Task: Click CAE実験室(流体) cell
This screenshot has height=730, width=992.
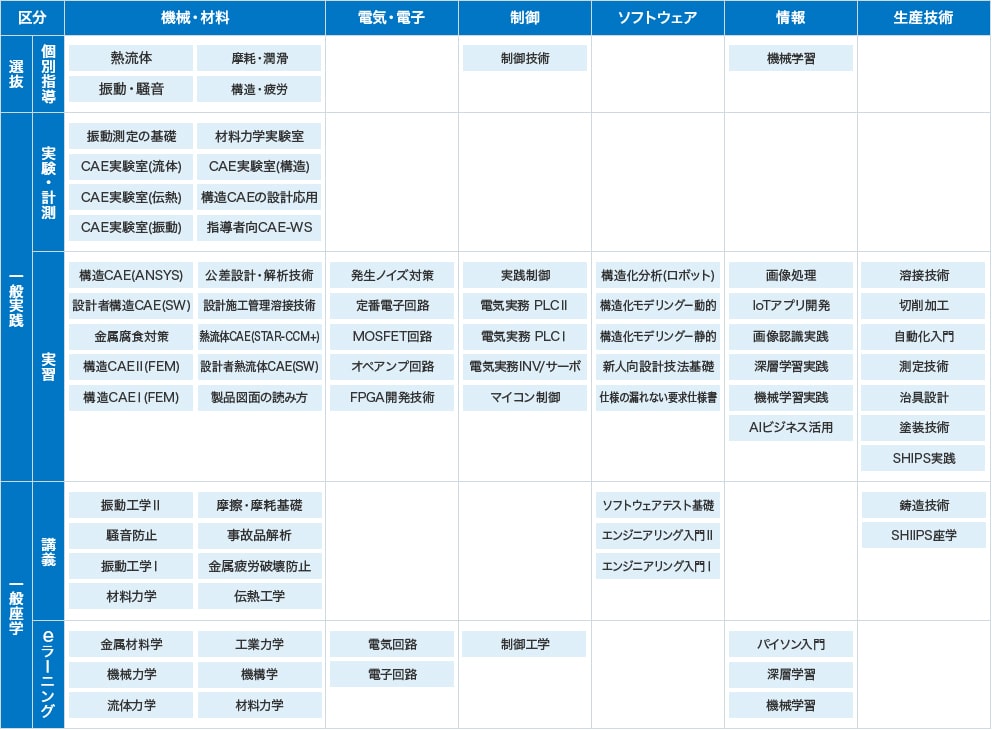Action: 131,166
